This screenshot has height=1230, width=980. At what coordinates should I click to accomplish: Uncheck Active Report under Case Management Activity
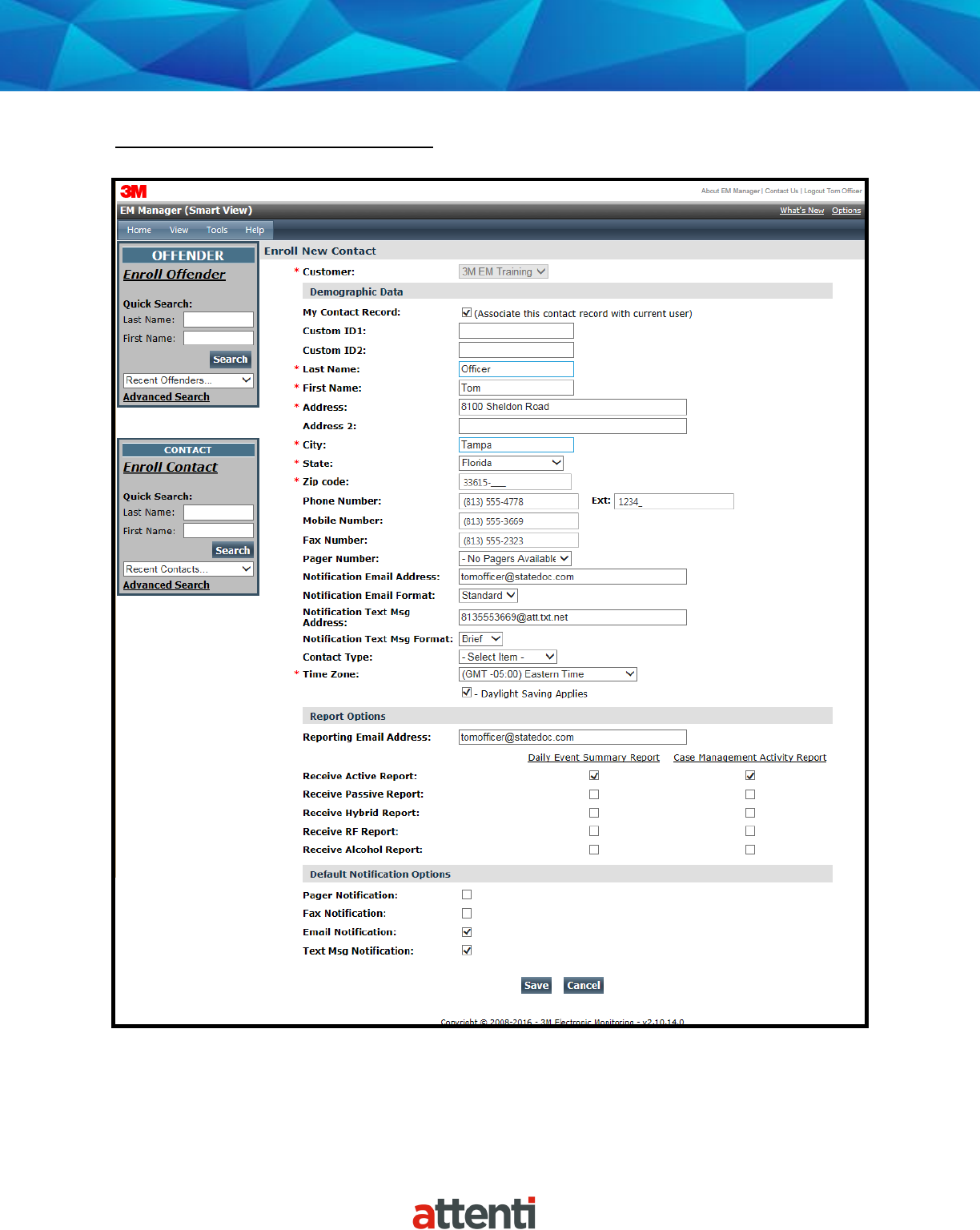(750, 775)
